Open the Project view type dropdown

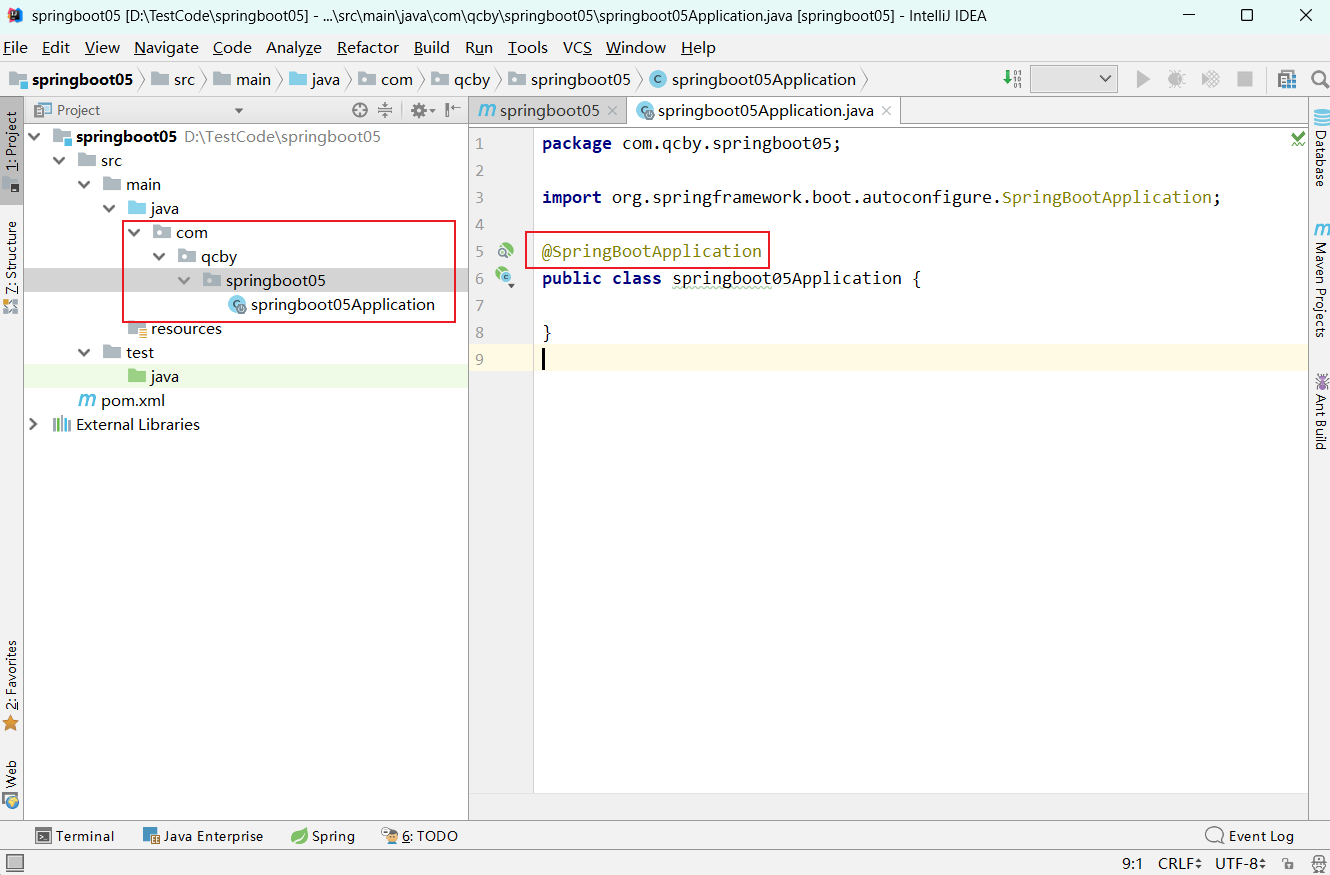(239, 111)
